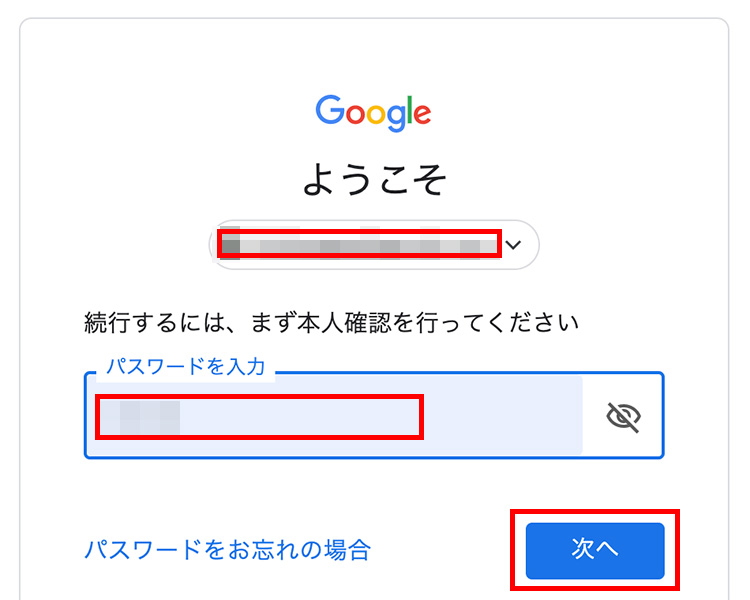Show the typed password using the eye icon

pyautogui.click(x=623, y=417)
